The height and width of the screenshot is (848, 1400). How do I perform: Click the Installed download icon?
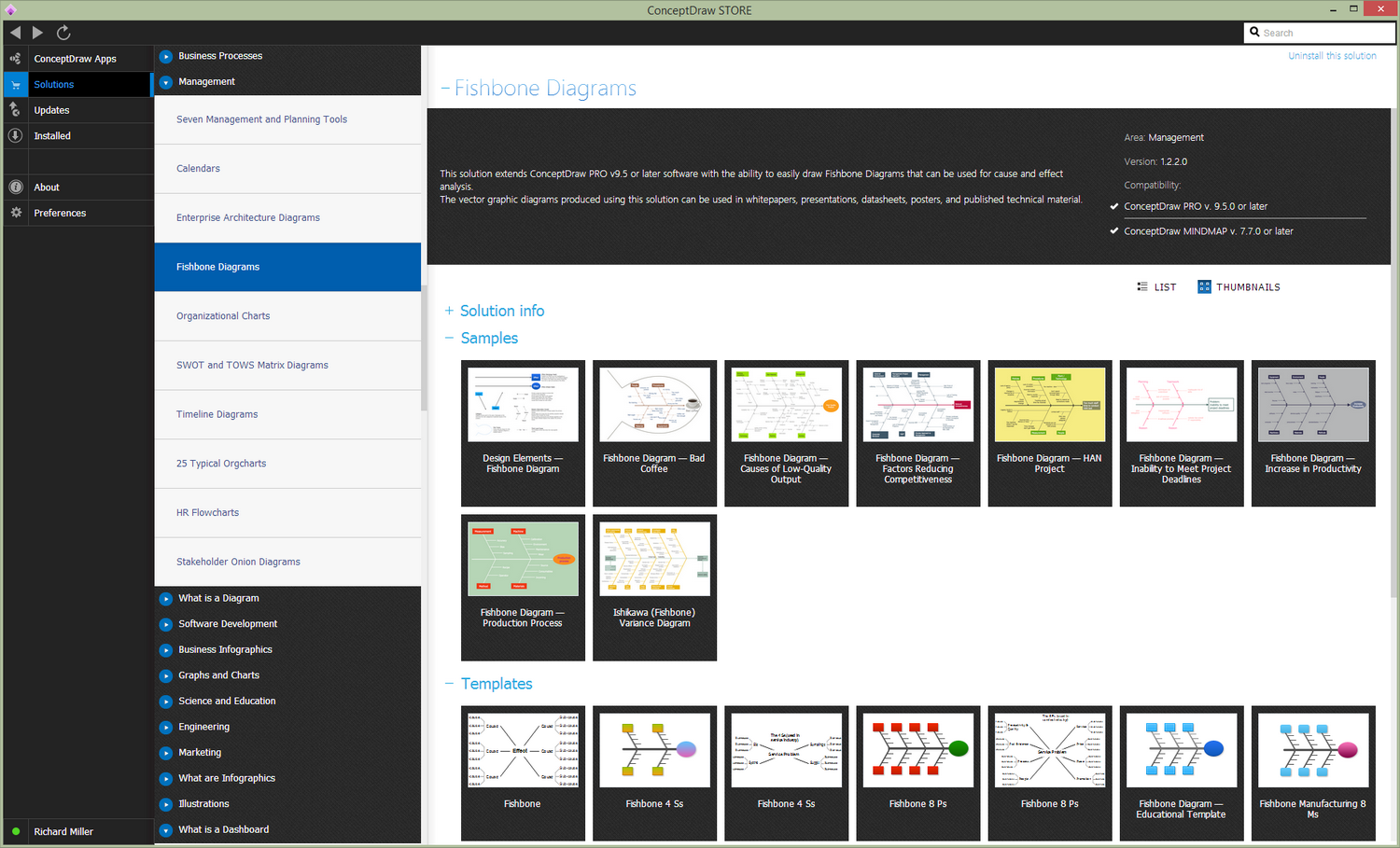pos(15,135)
